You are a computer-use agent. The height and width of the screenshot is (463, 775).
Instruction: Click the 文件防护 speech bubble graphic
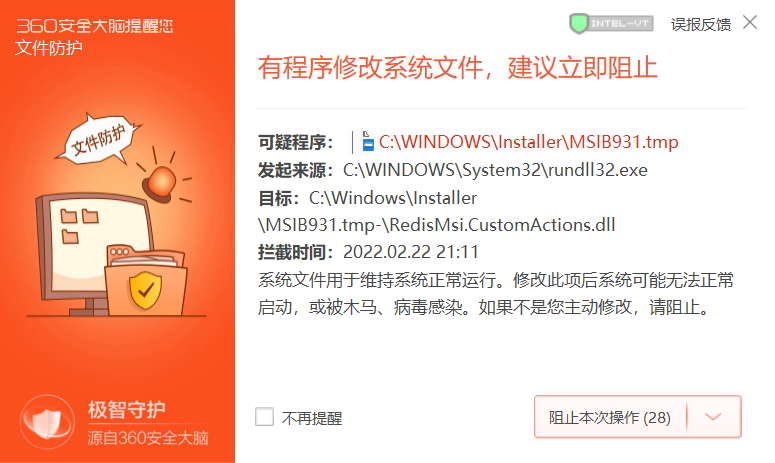pyautogui.click(x=98, y=139)
